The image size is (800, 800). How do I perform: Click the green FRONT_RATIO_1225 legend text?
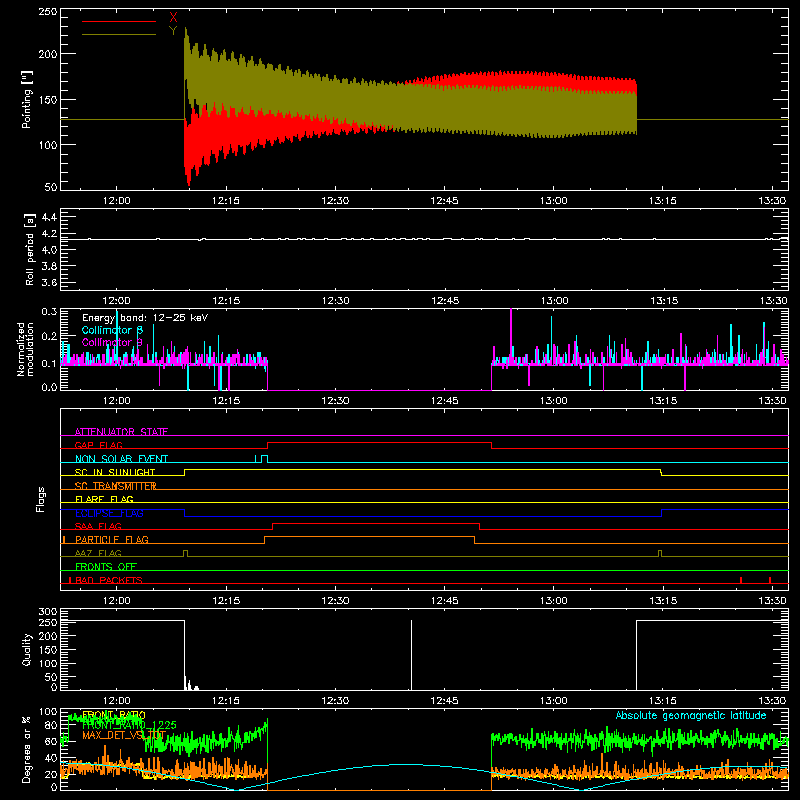pos(129,724)
